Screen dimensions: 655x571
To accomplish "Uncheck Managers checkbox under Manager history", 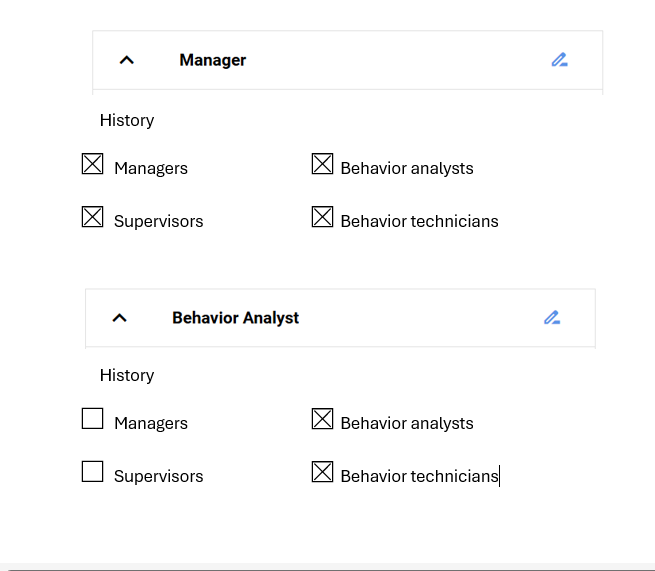I will pyautogui.click(x=92, y=164).
